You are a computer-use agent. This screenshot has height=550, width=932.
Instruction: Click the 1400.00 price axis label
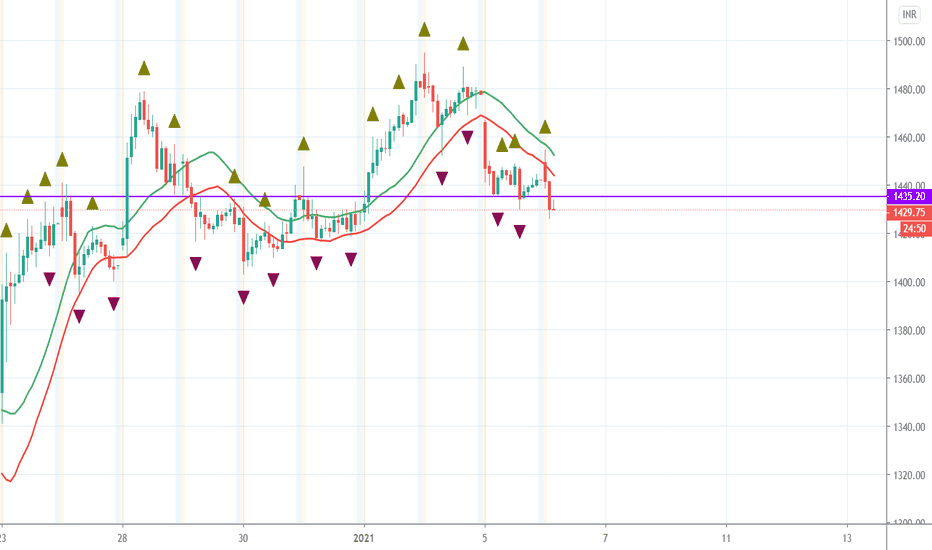[909, 282]
